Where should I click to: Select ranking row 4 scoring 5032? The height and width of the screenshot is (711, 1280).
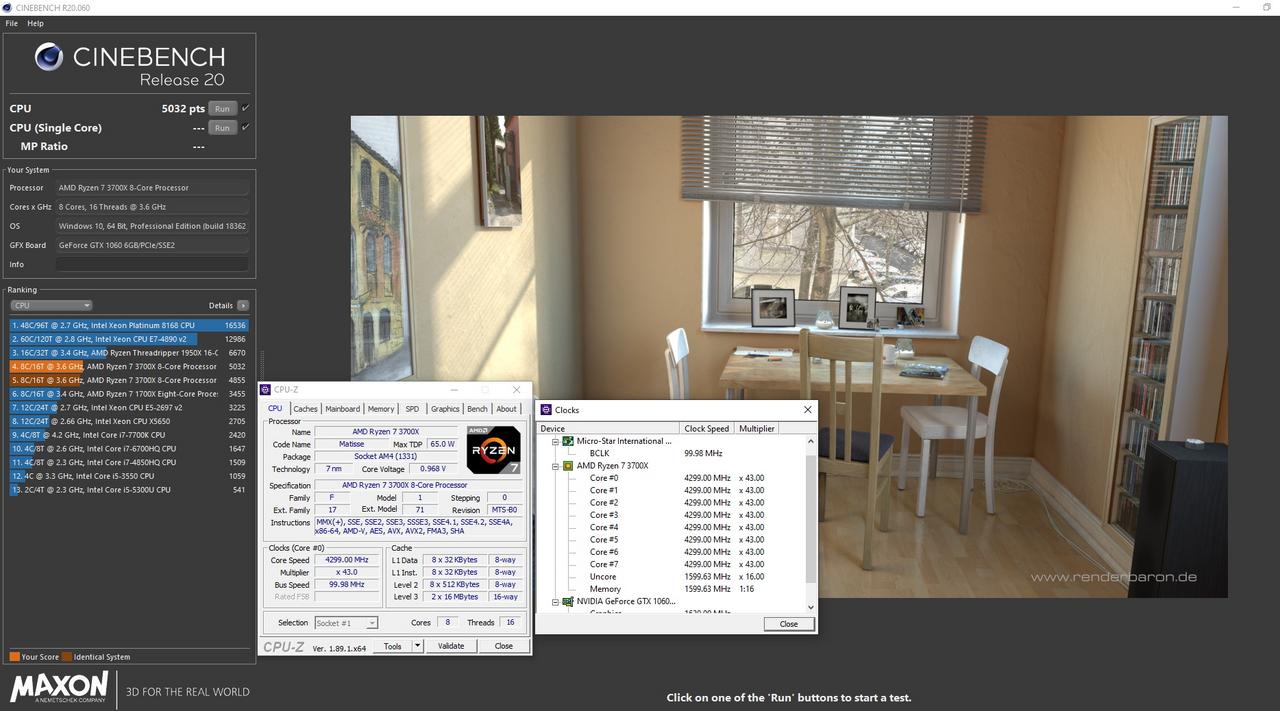pos(129,366)
